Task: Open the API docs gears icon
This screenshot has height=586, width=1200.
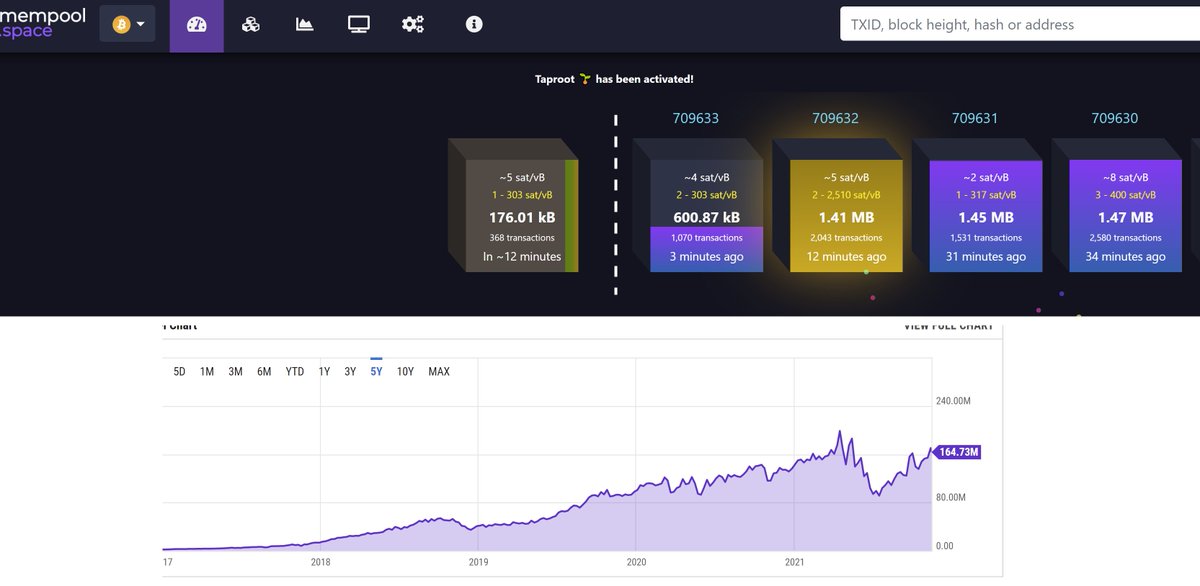Action: [413, 24]
